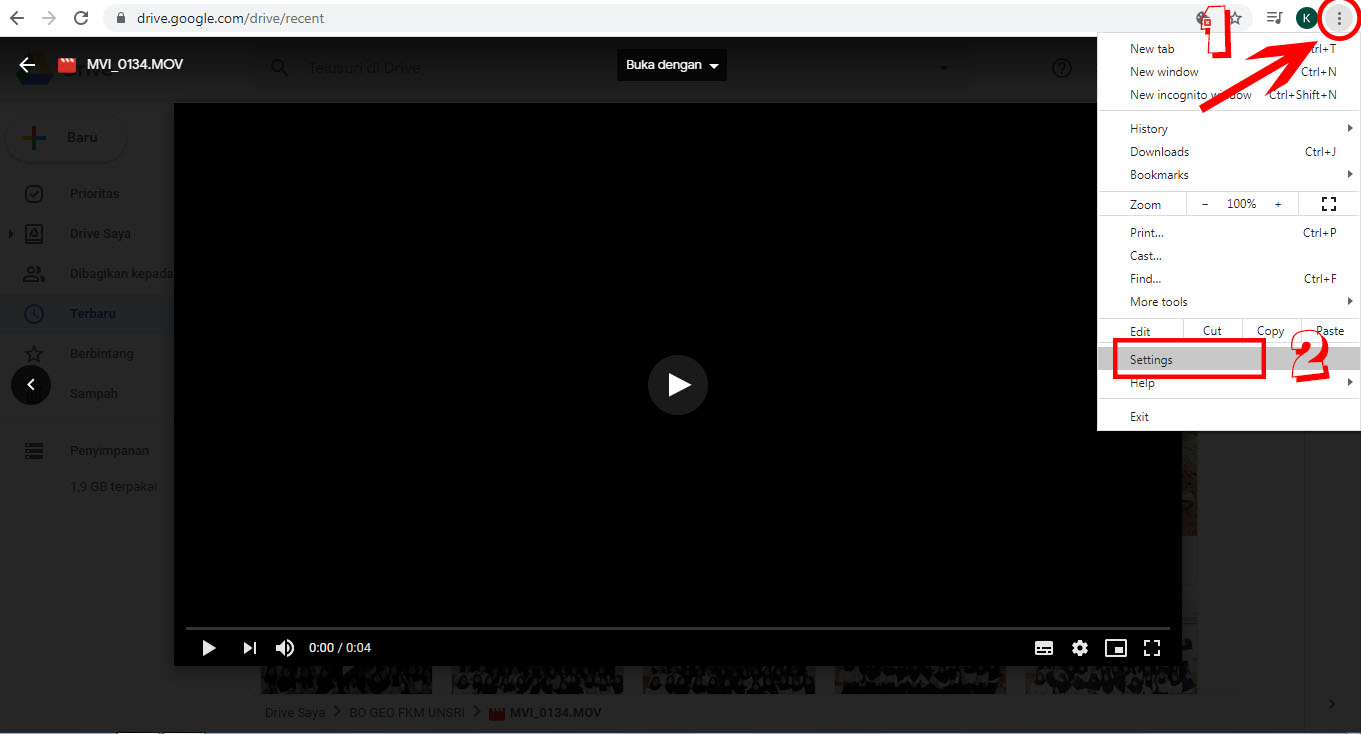
Task: Toggle Chrome fullscreen from the Zoom row
Action: pos(1329,204)
